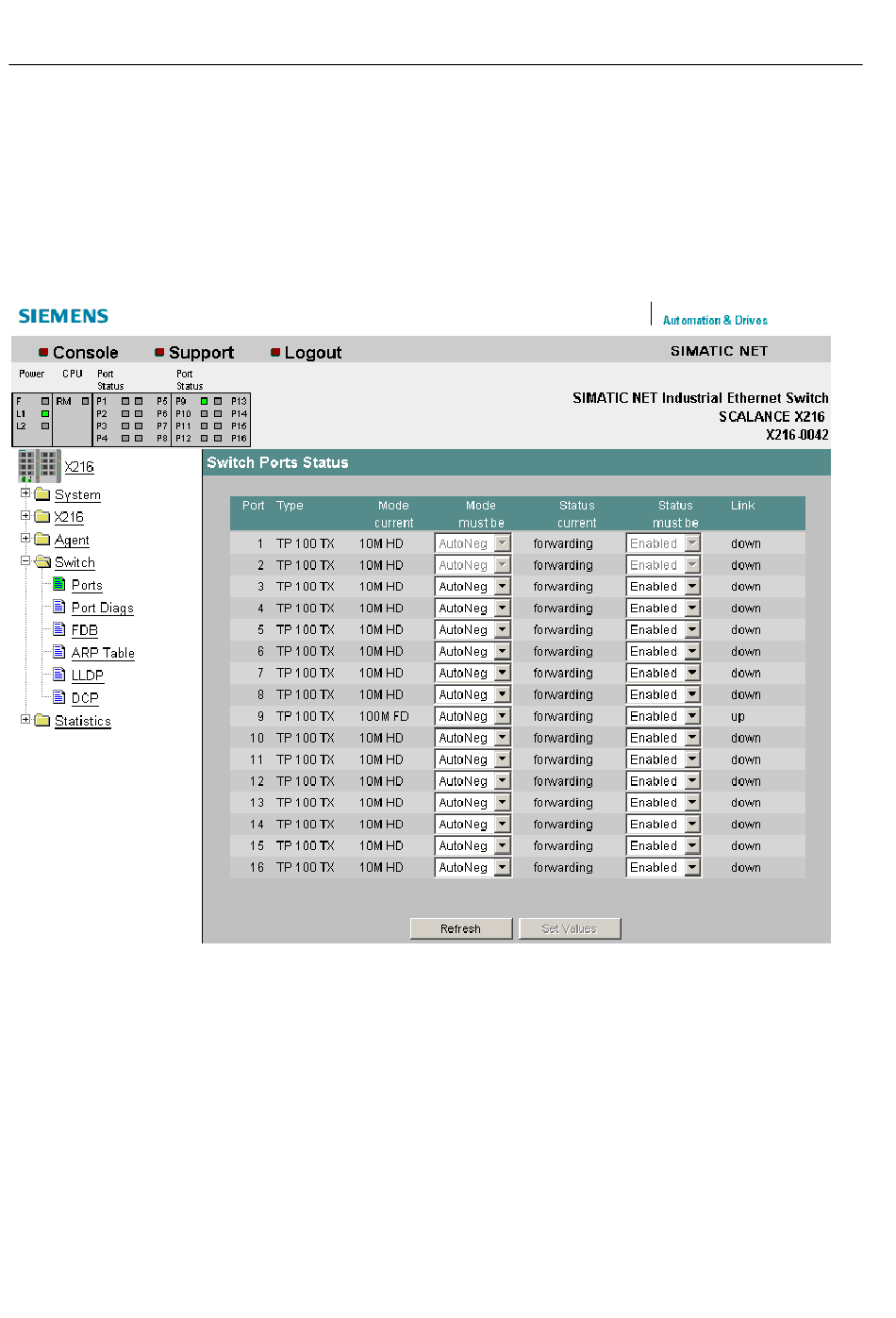Click the Port Diags page icon
The width and height of the screenshot is (896, 1318).
pos(59,608)
